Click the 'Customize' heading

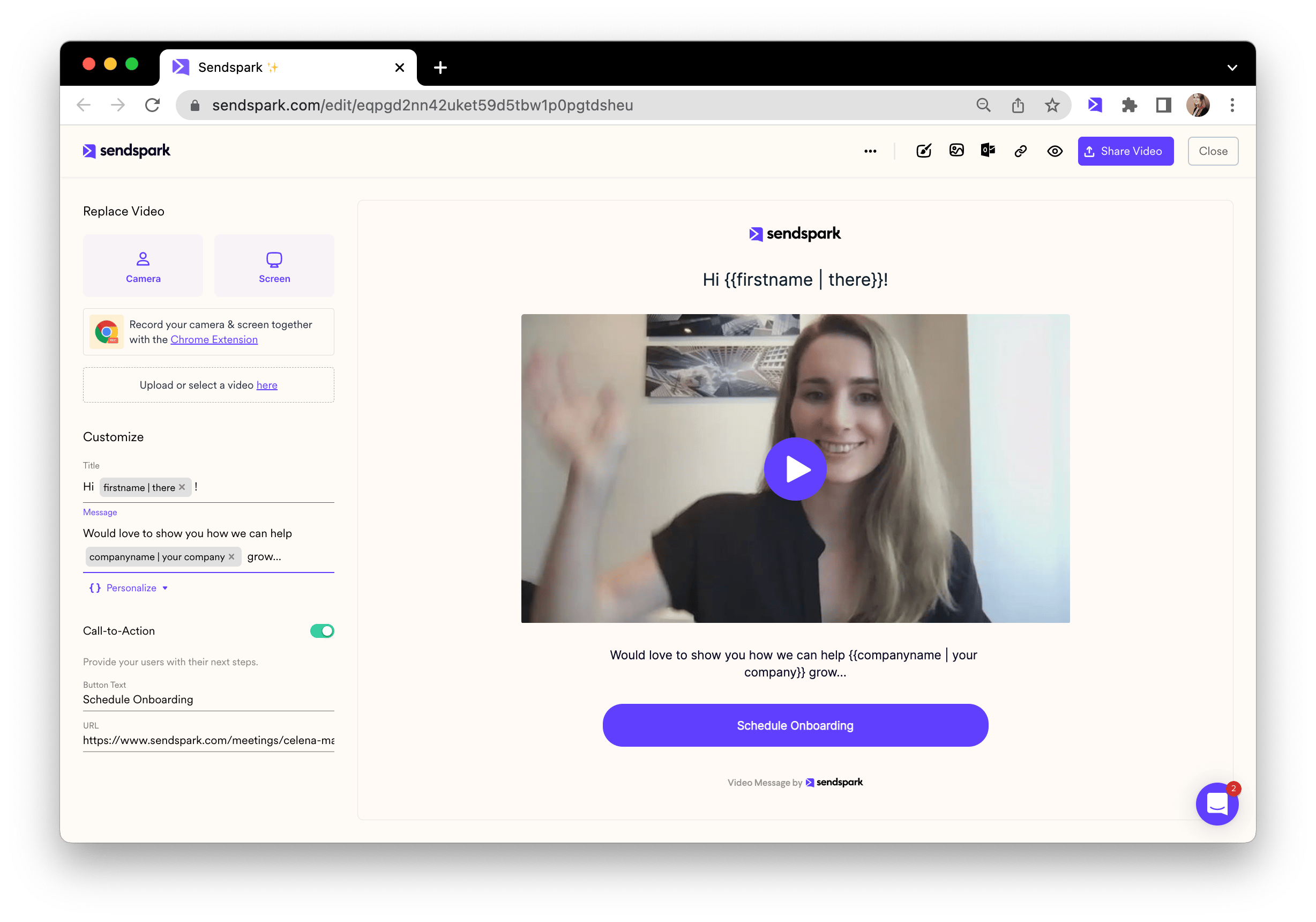click(114, 437)
